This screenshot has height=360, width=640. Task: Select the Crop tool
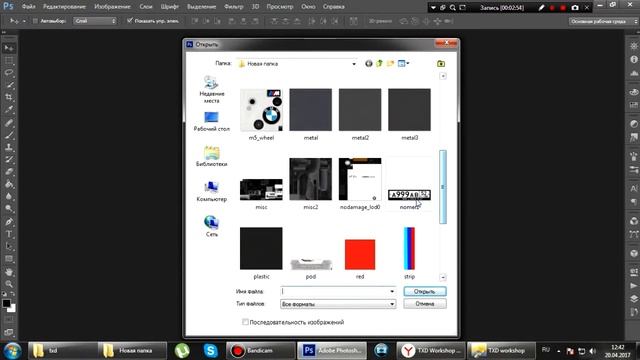[9, 98]
